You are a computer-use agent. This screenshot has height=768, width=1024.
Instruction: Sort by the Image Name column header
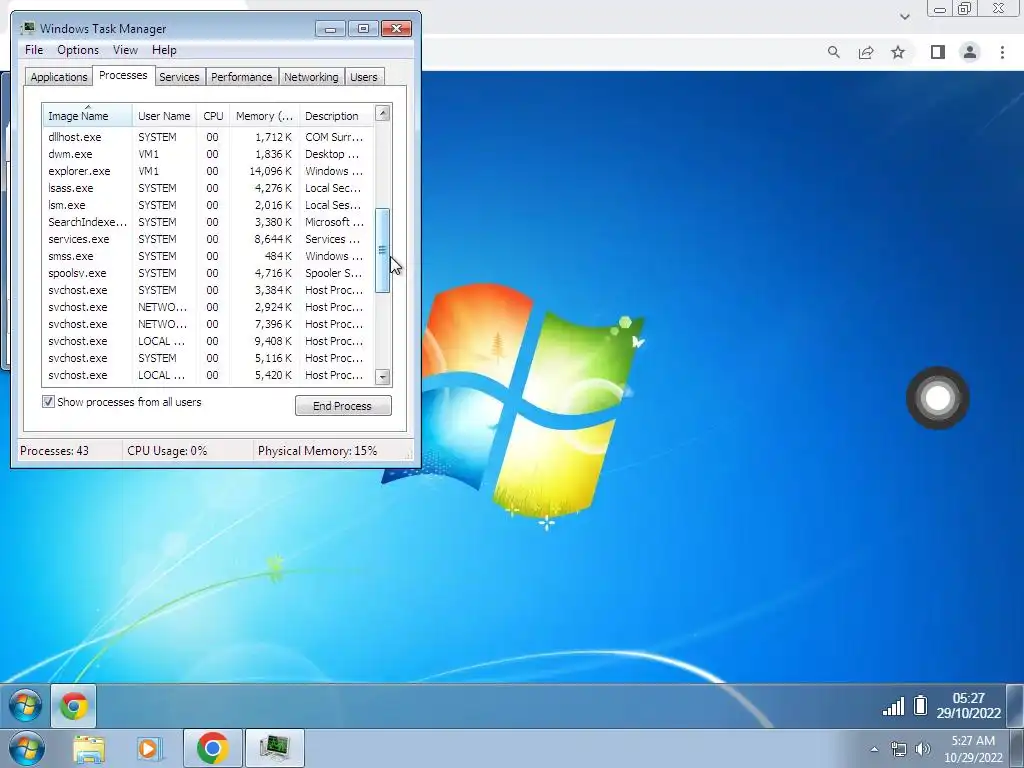click(88, 116)
